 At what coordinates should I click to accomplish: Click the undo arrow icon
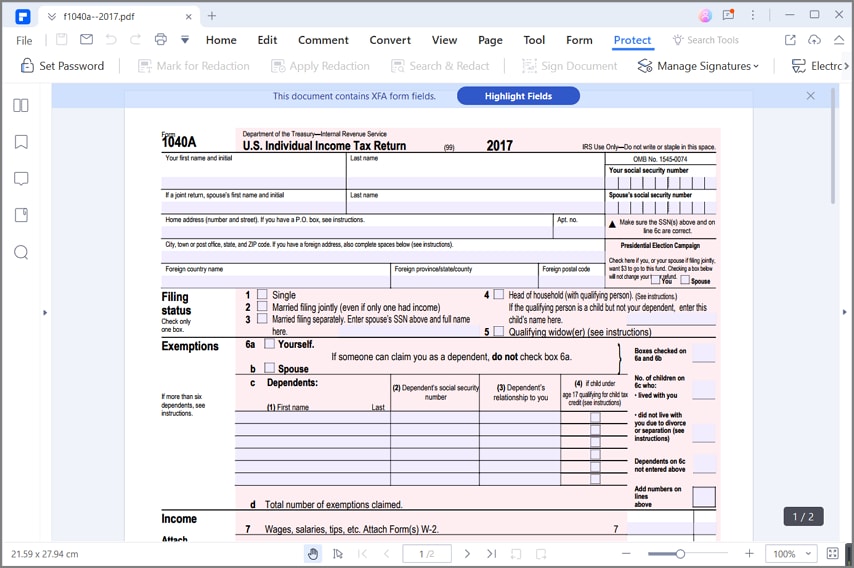111,39
